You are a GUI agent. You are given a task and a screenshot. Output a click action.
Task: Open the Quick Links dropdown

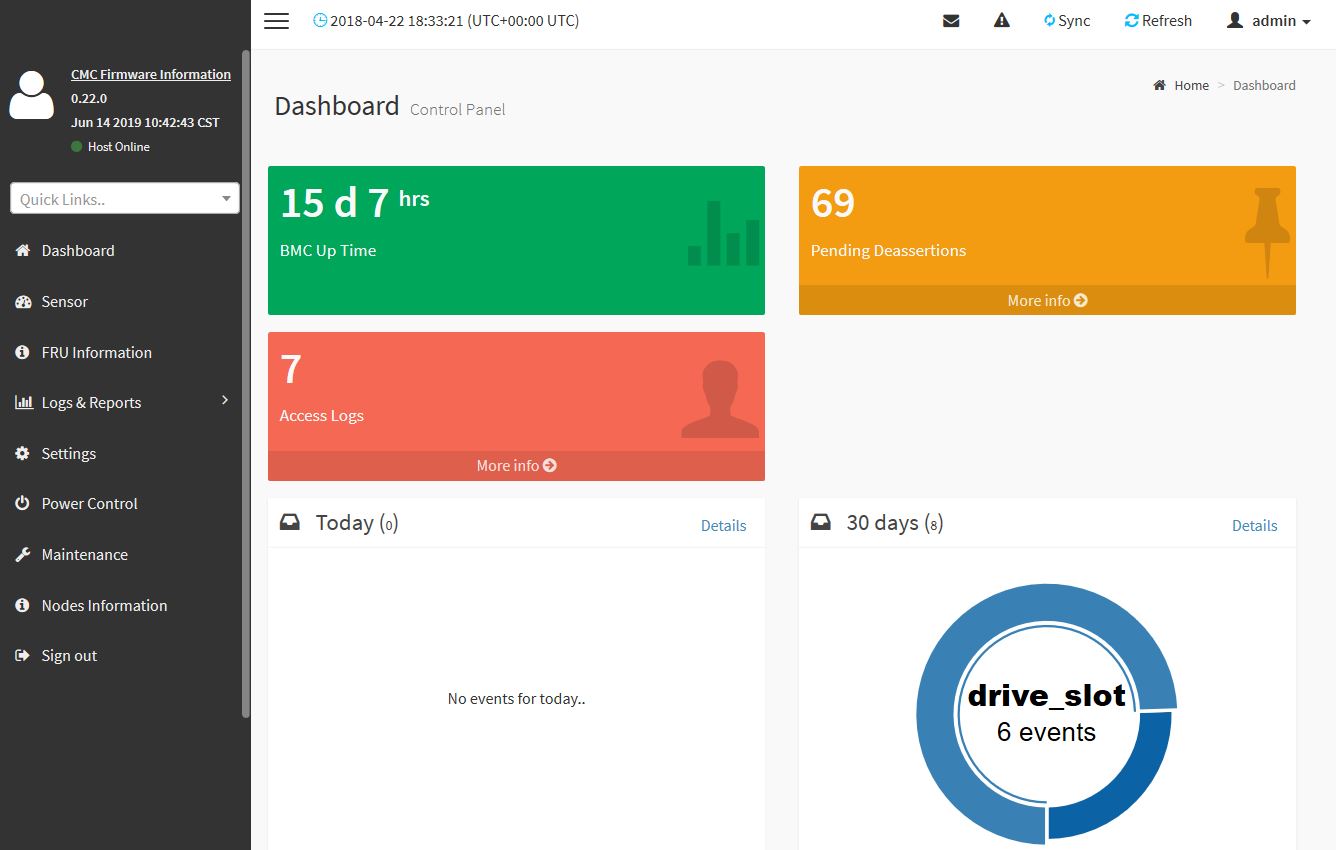click(x=125, y=199)
